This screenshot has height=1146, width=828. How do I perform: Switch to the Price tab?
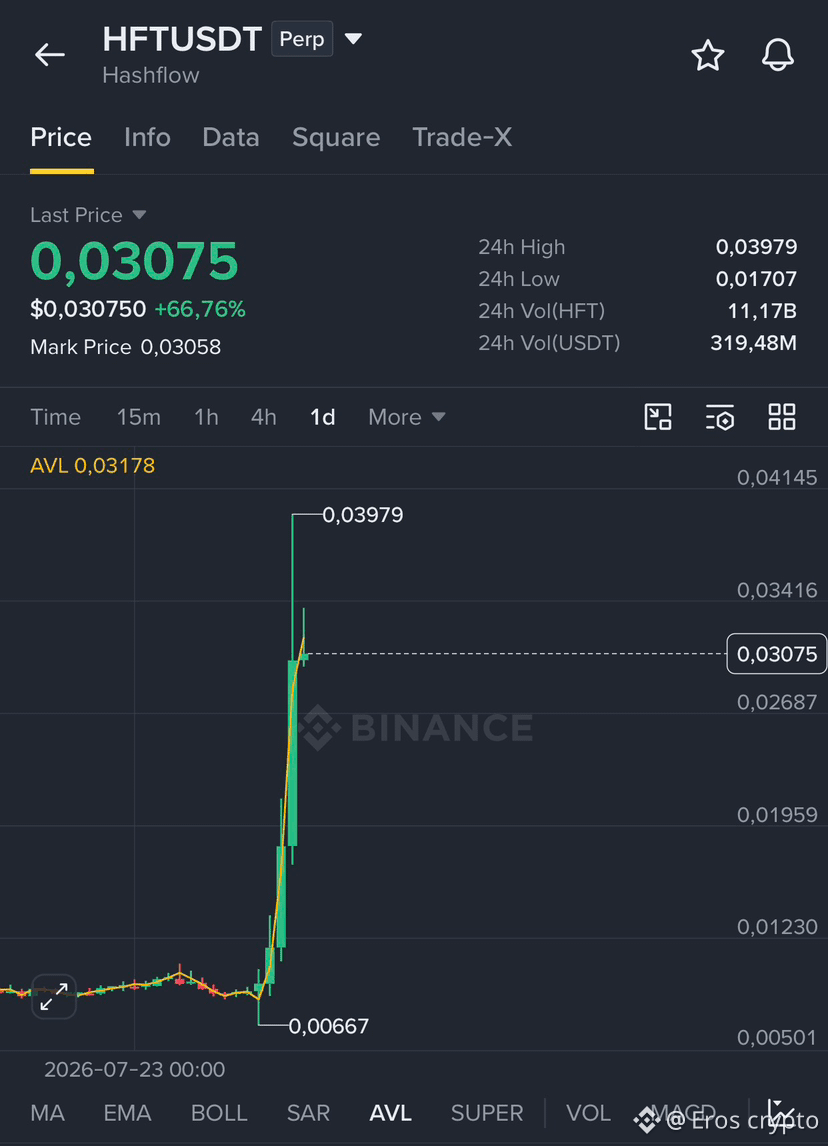[x=61, y=137]
